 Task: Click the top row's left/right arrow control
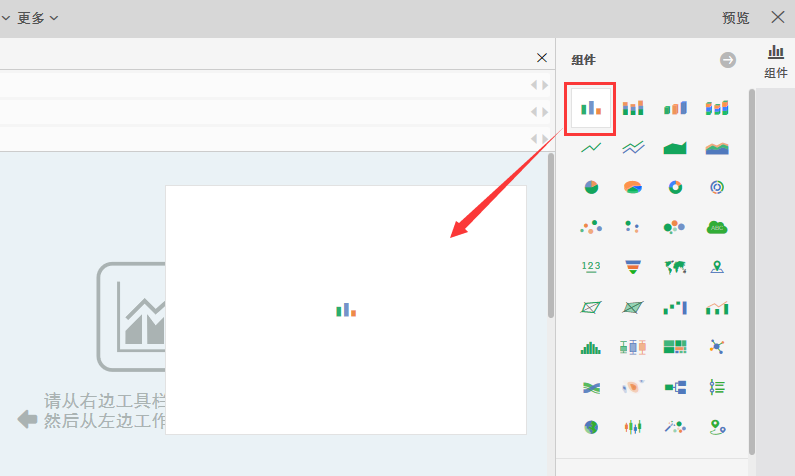point(539,85)
